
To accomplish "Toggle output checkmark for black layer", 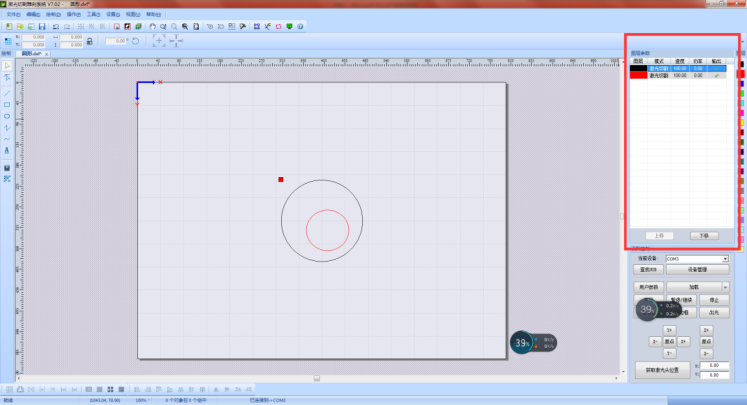I will click(716, 68).
